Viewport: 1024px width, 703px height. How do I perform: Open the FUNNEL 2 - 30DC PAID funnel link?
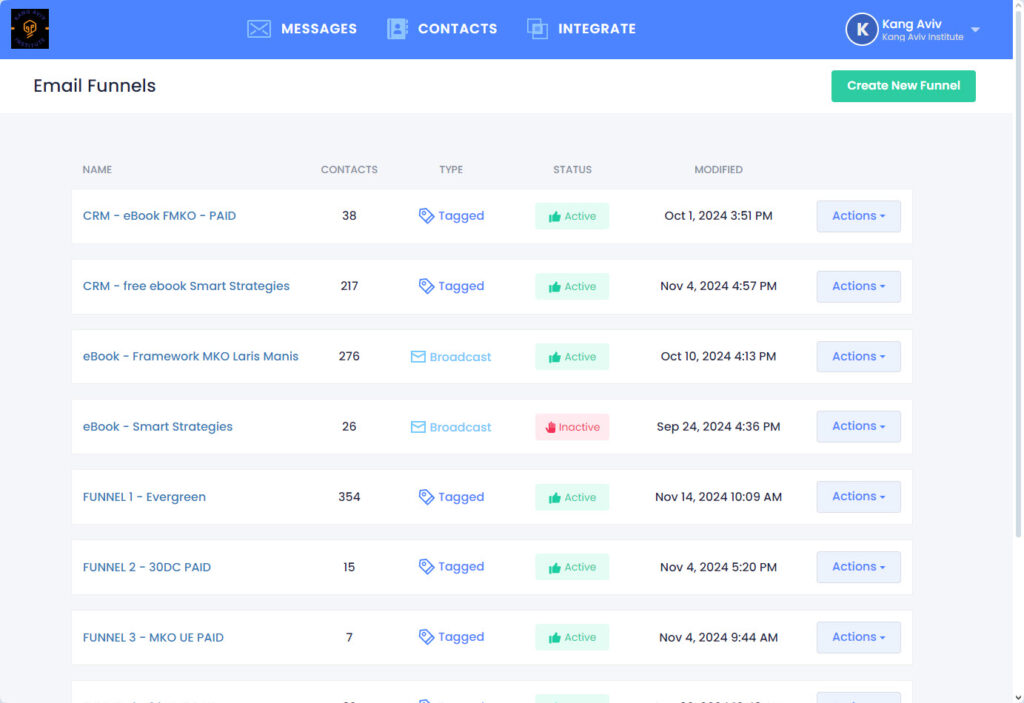click(147, 567)
